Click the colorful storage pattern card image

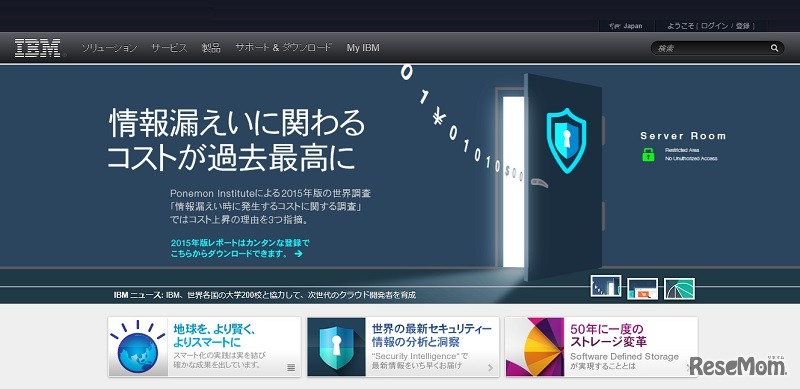[535, 347]
